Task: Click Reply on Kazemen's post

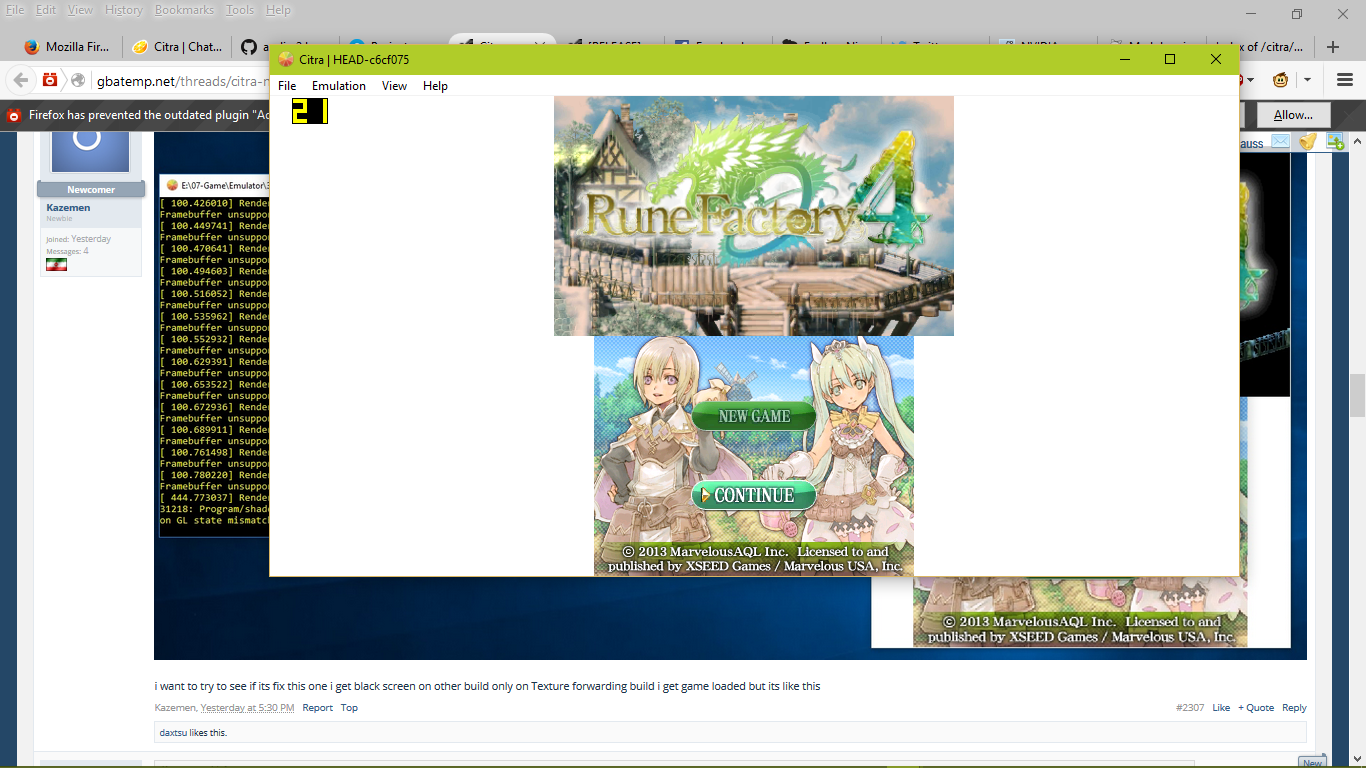Action: [1294, 708]
